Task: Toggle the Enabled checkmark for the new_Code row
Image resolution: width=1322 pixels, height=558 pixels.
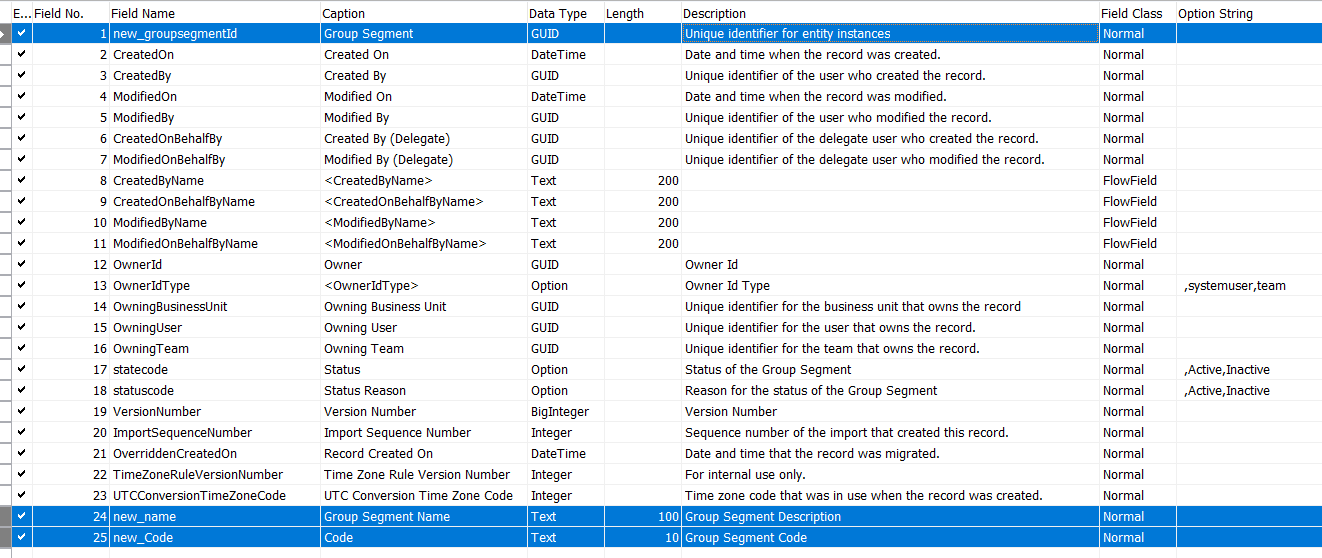Action: (22, 537)
